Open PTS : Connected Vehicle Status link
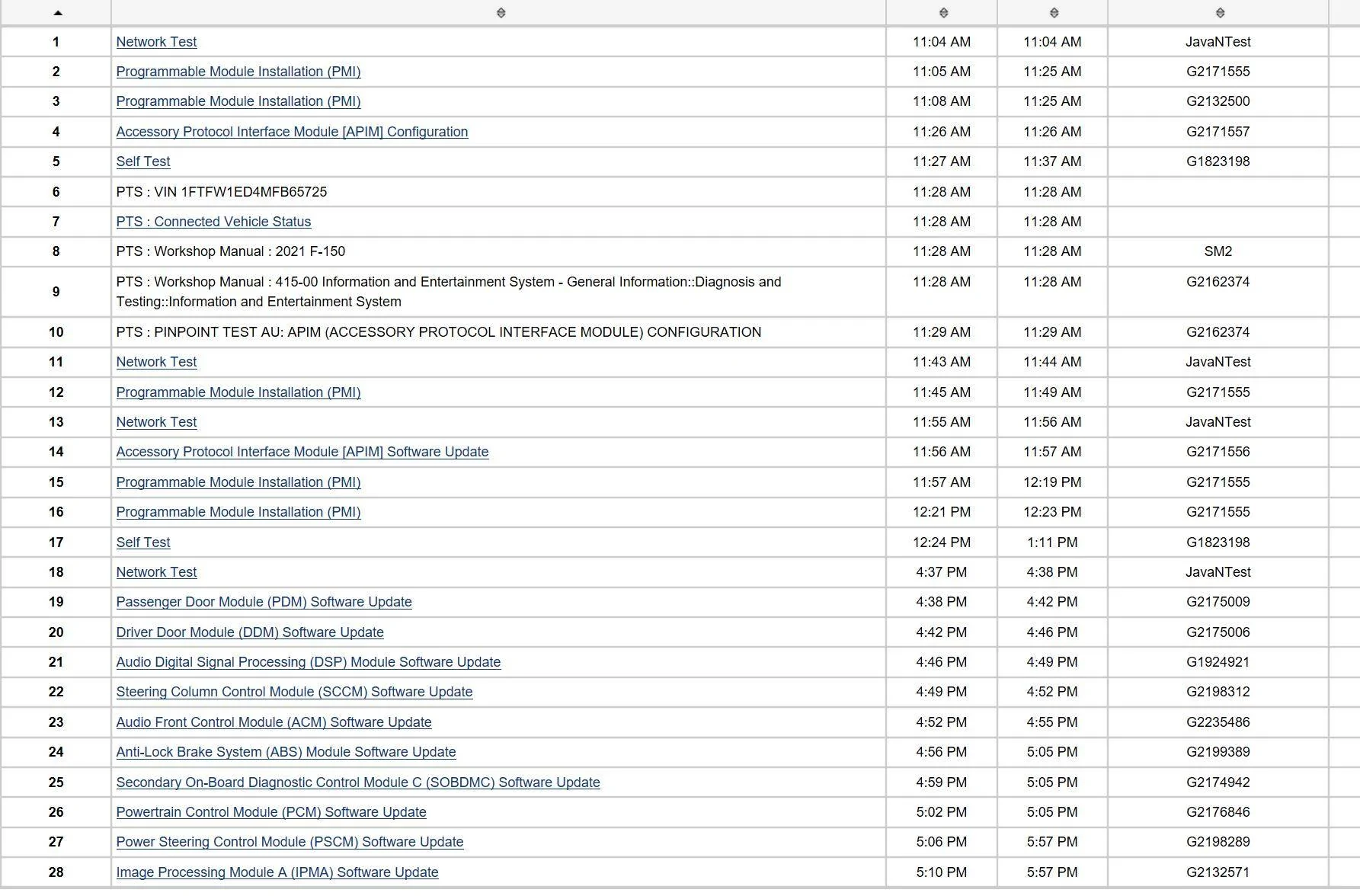Image resolution: width=1360 pixels, height=896 pixels. click(x=213, y=222)
